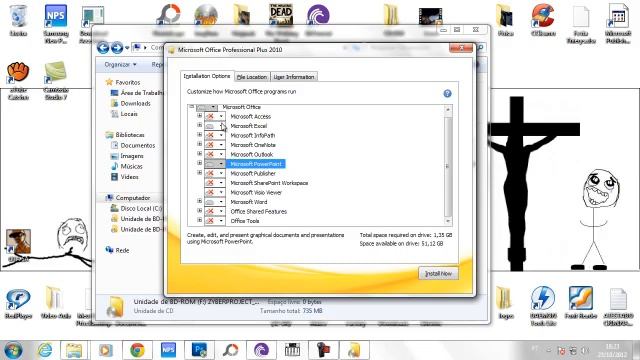640x360 pixels.
Task: Expand the Microsoft Excel tree node
Action: 200,125
